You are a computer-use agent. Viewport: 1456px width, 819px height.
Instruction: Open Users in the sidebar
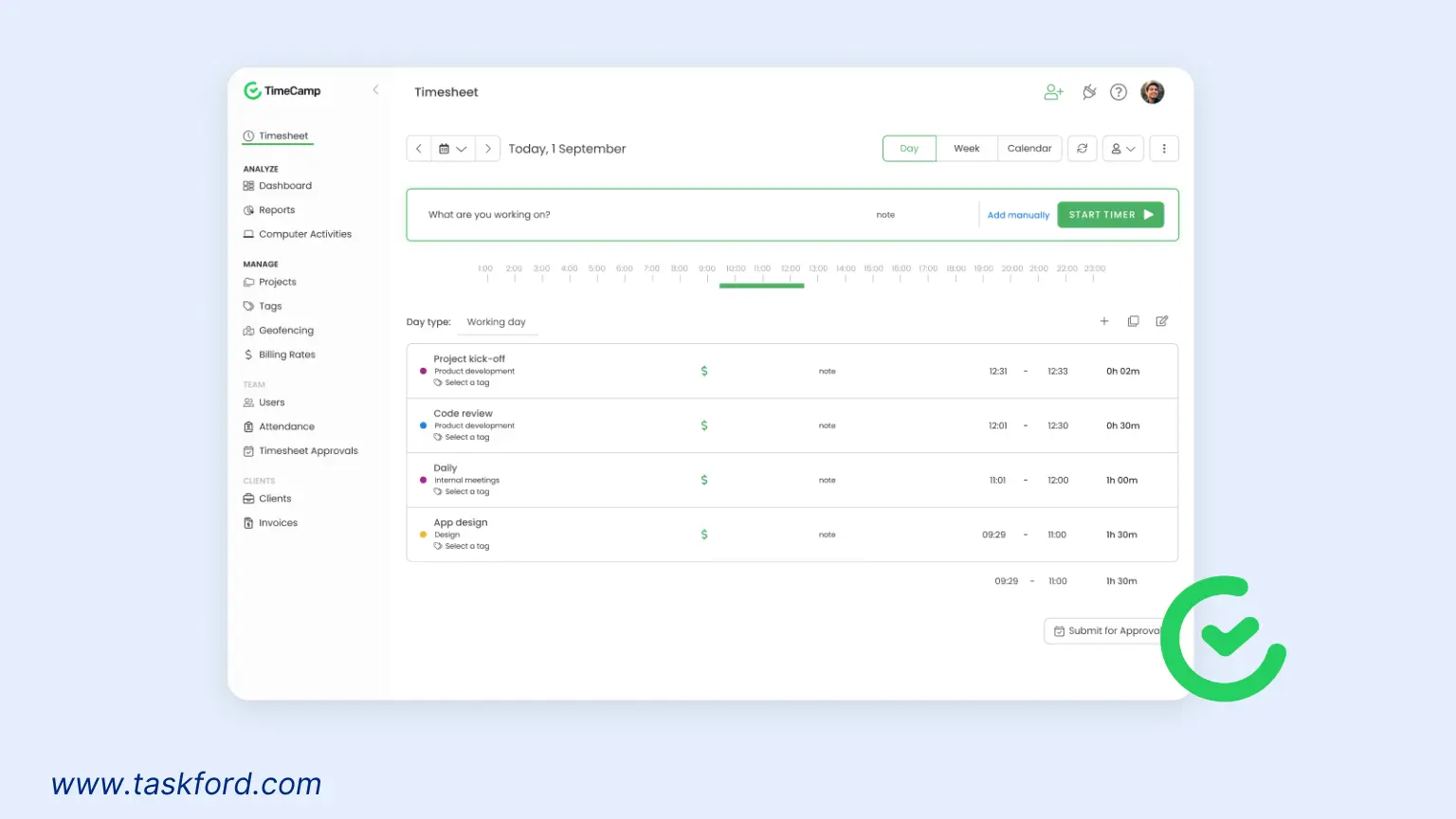coord(264,403)
